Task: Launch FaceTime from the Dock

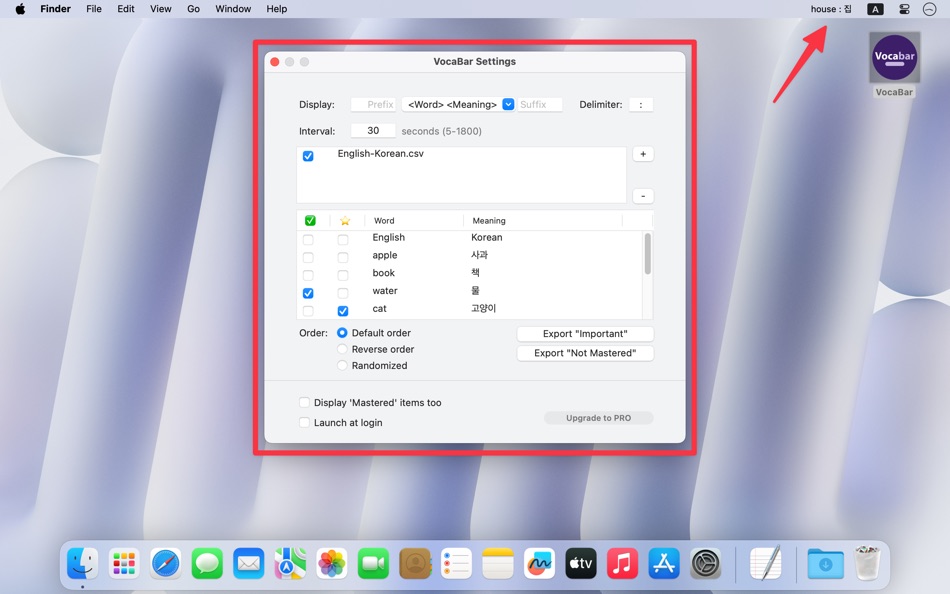Action: (373, 564)
